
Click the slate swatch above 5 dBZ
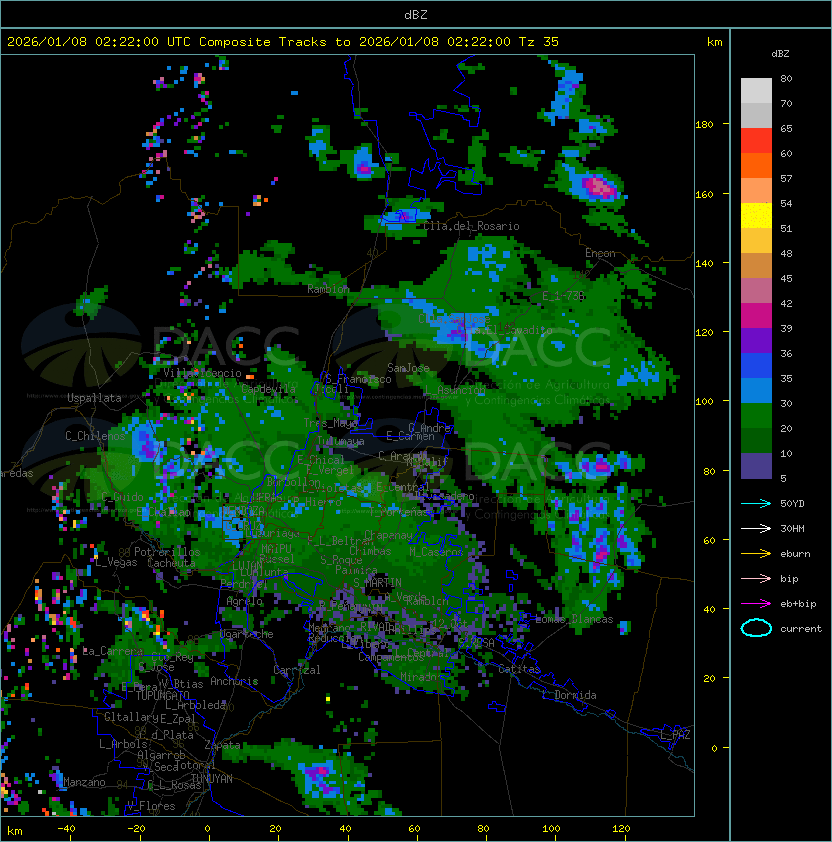tap(756, 466)
